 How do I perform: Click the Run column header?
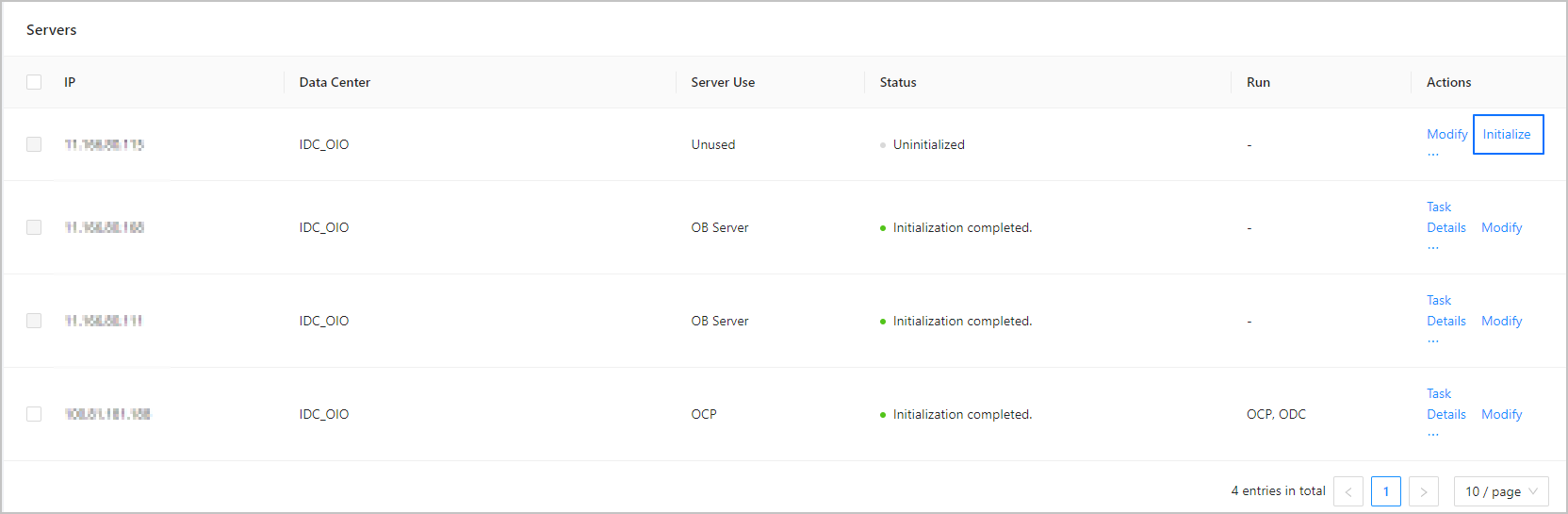[x=1258, y=82]
